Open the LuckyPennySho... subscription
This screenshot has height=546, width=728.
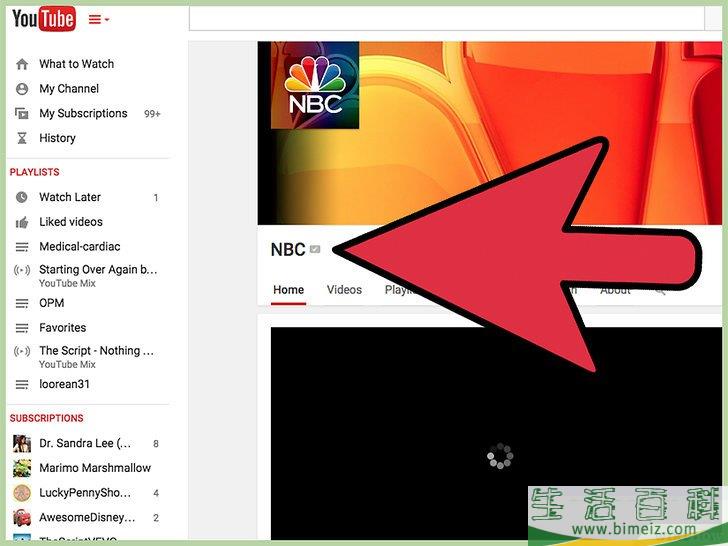tap(85, 493)
